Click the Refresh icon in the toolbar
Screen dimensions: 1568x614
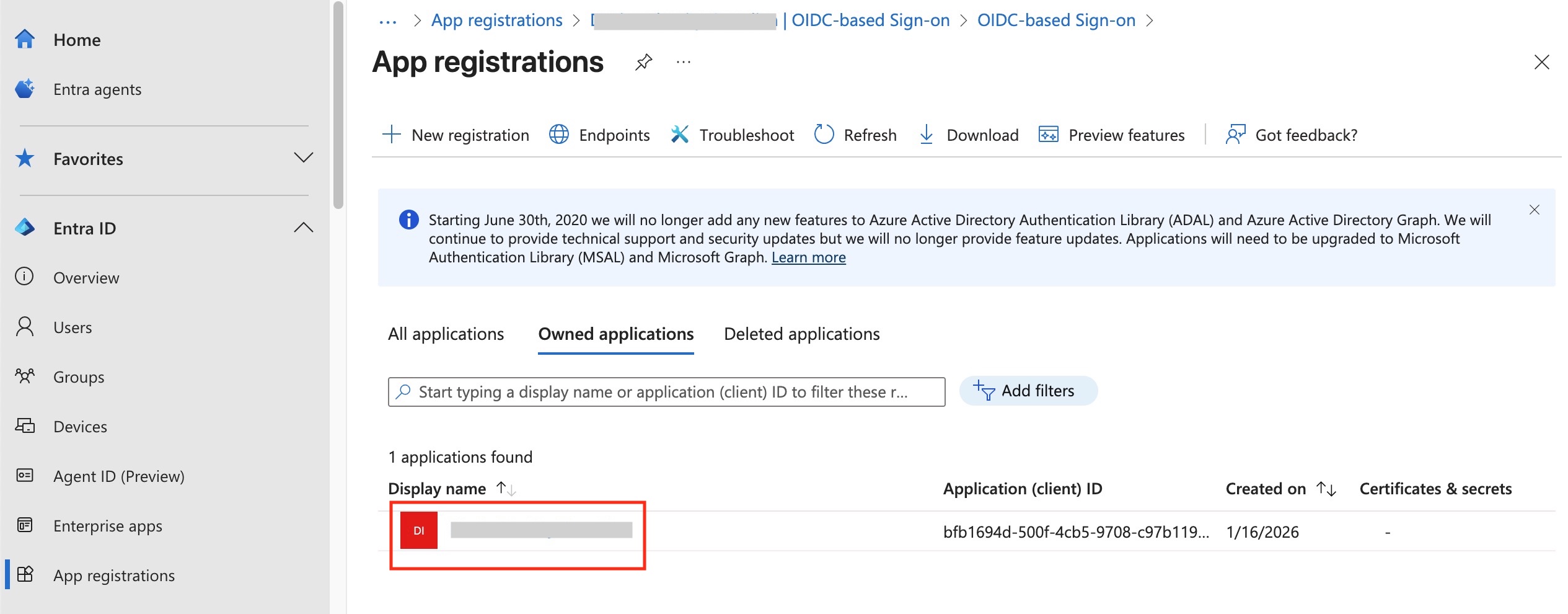pyautogui.click(x=824, y=135)
